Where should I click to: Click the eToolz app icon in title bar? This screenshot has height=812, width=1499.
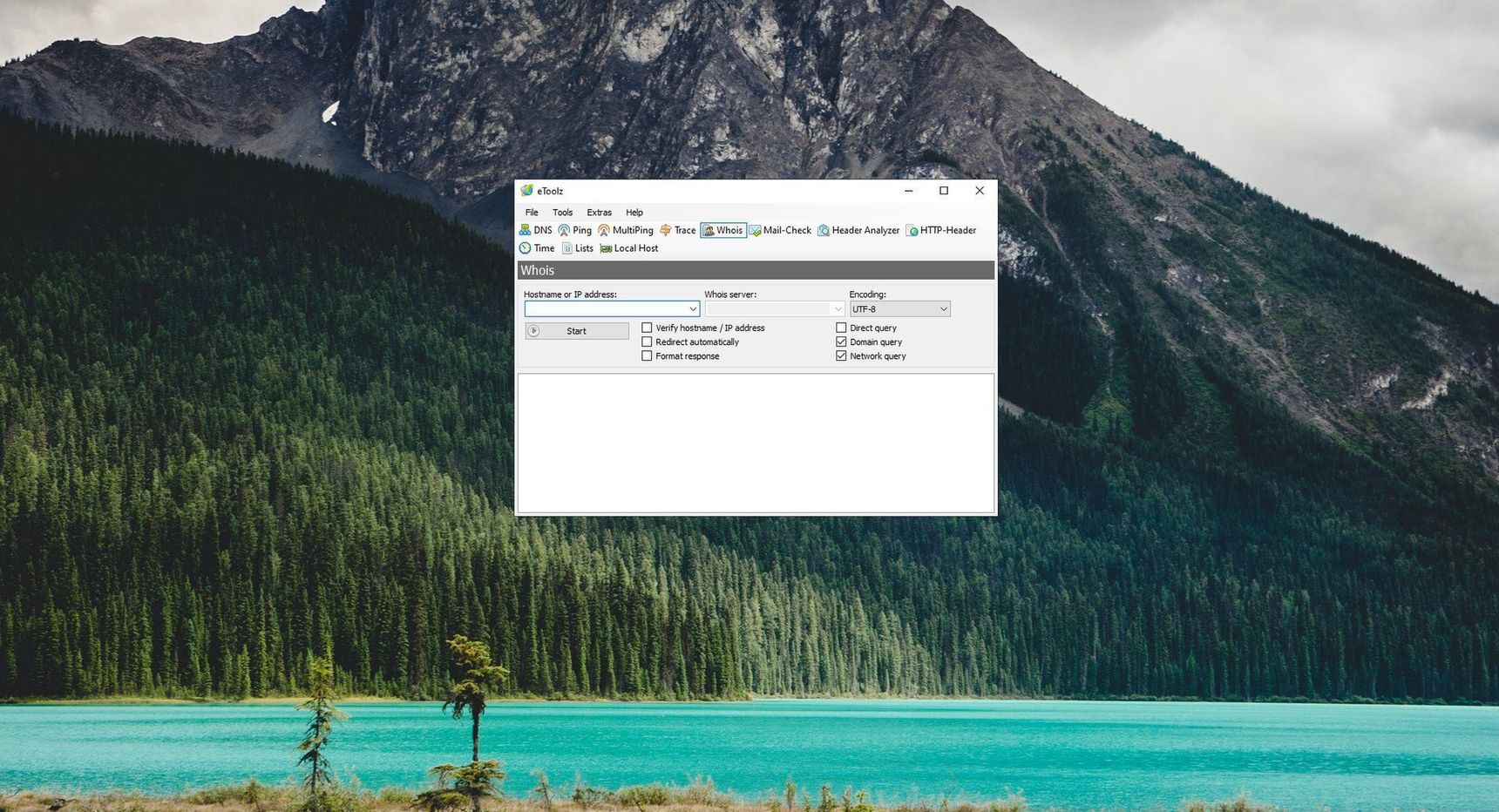click(x=526, y=191)
